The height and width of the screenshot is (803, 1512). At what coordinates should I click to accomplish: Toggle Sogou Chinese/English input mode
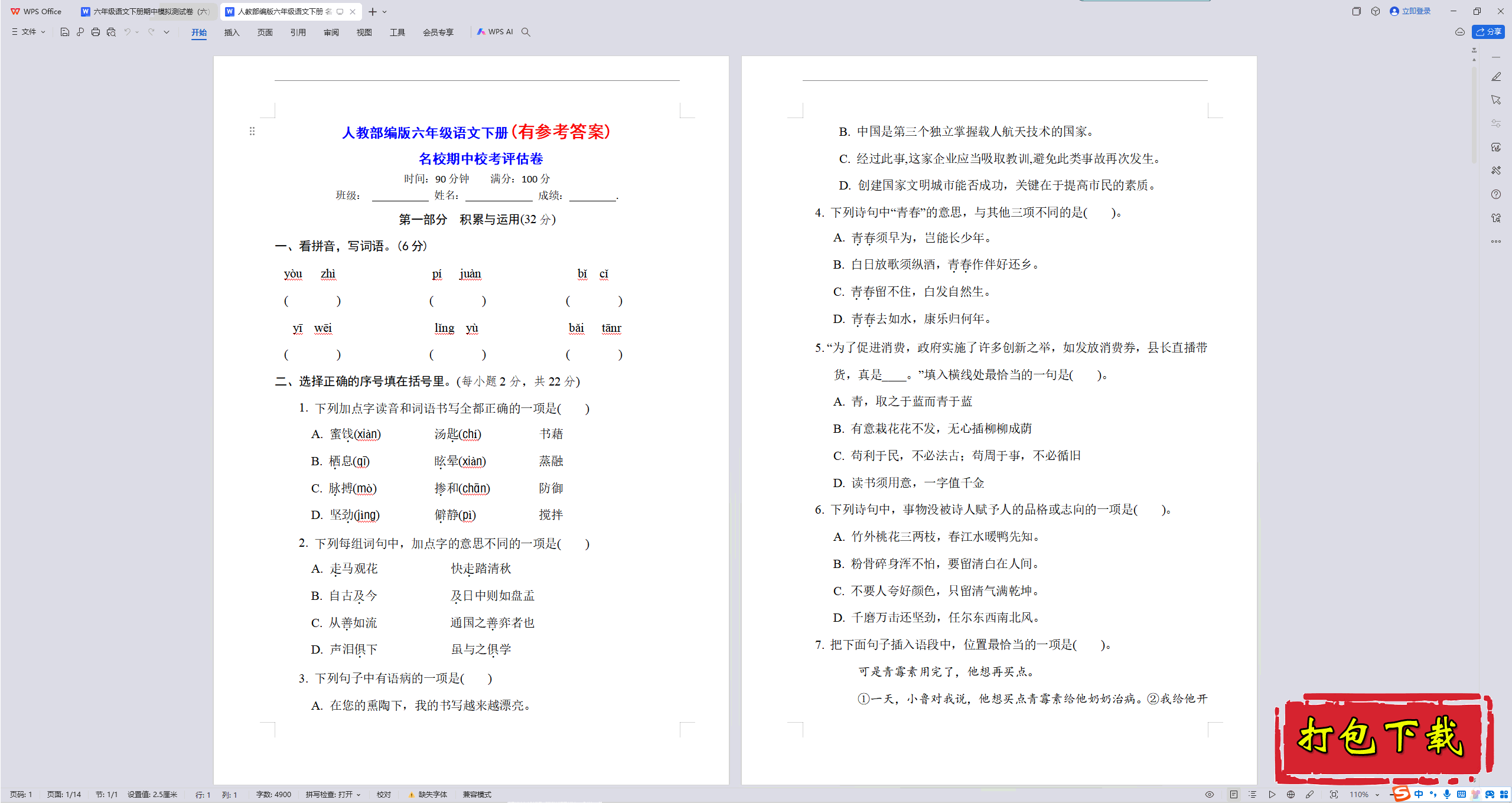click(x=1419, y=795)
